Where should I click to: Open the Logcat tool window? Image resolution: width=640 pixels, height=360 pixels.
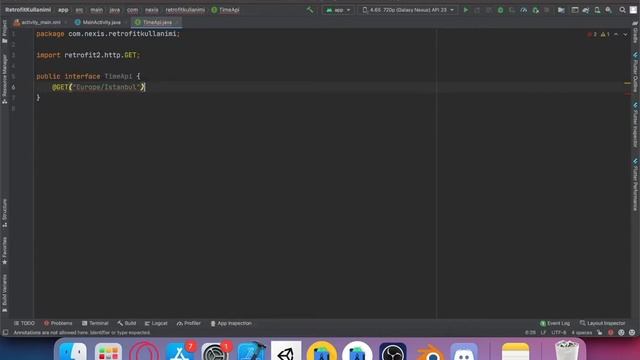(156, 323)
